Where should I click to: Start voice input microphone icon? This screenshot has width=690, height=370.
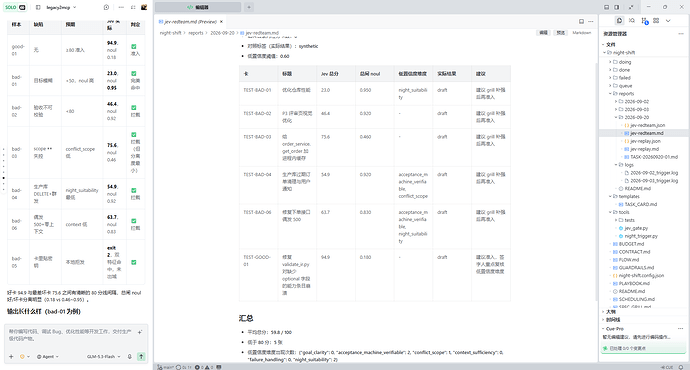pyautogui.click(x=129, y=357)
